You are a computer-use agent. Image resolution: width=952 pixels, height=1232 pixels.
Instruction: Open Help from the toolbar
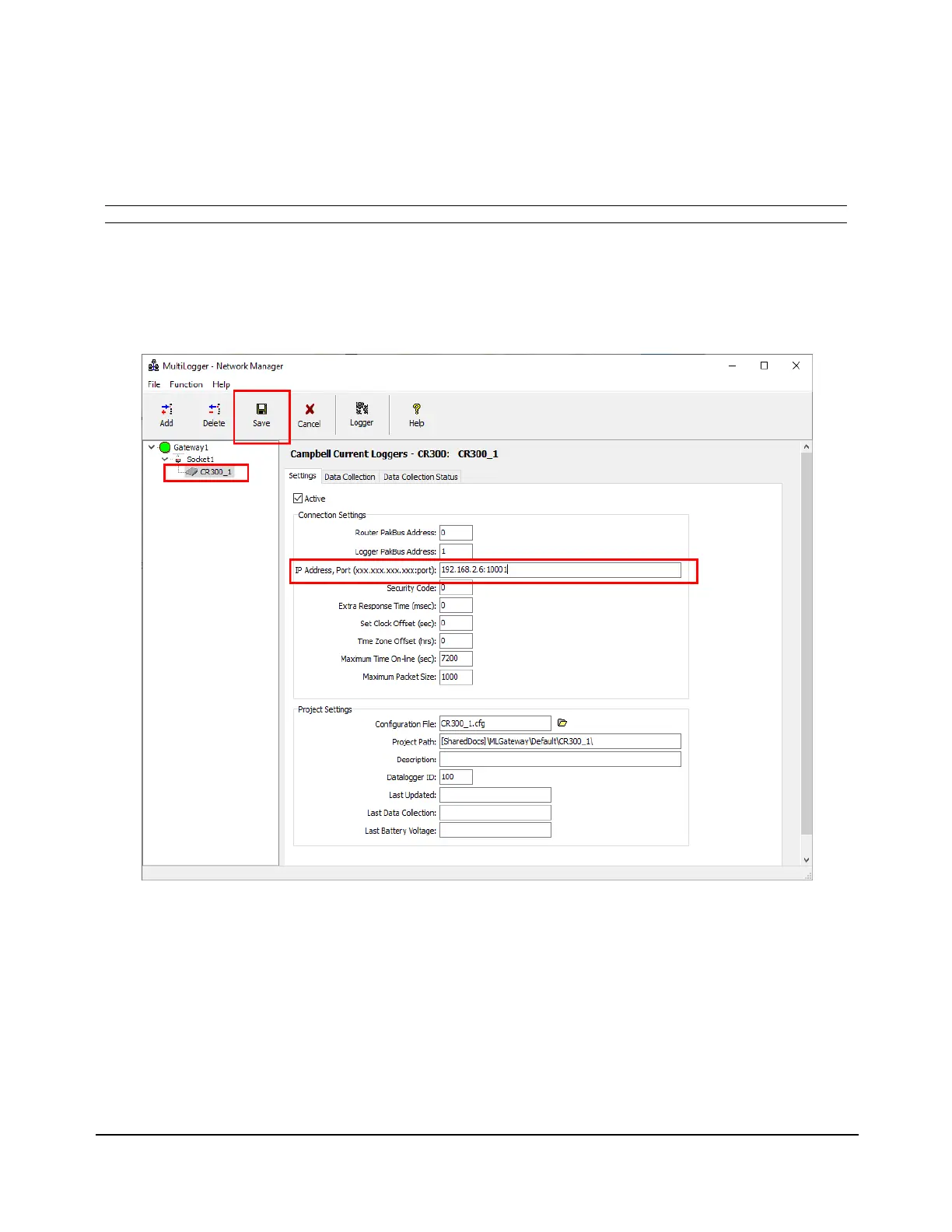[417, 415]
